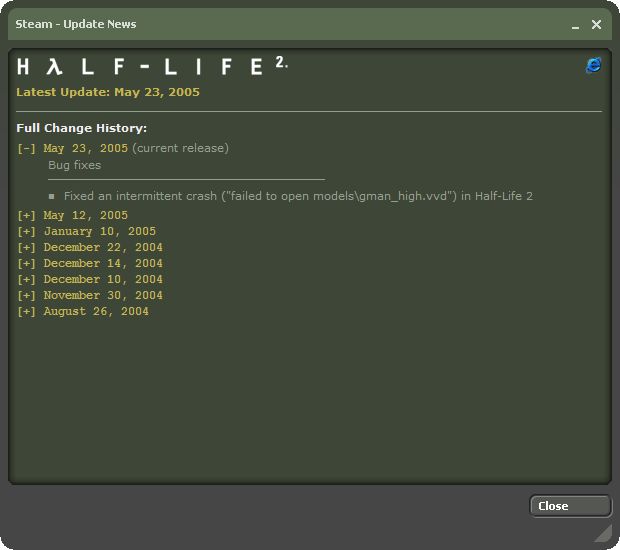The image size is (620, 550).
Task: Click the December 14, 2004 date link
Action: pos(103,263)
